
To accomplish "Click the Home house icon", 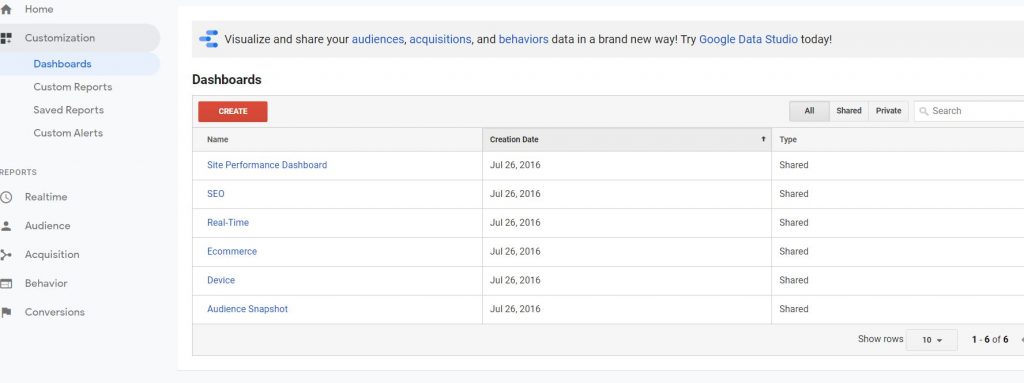I will tap(7, 10).
